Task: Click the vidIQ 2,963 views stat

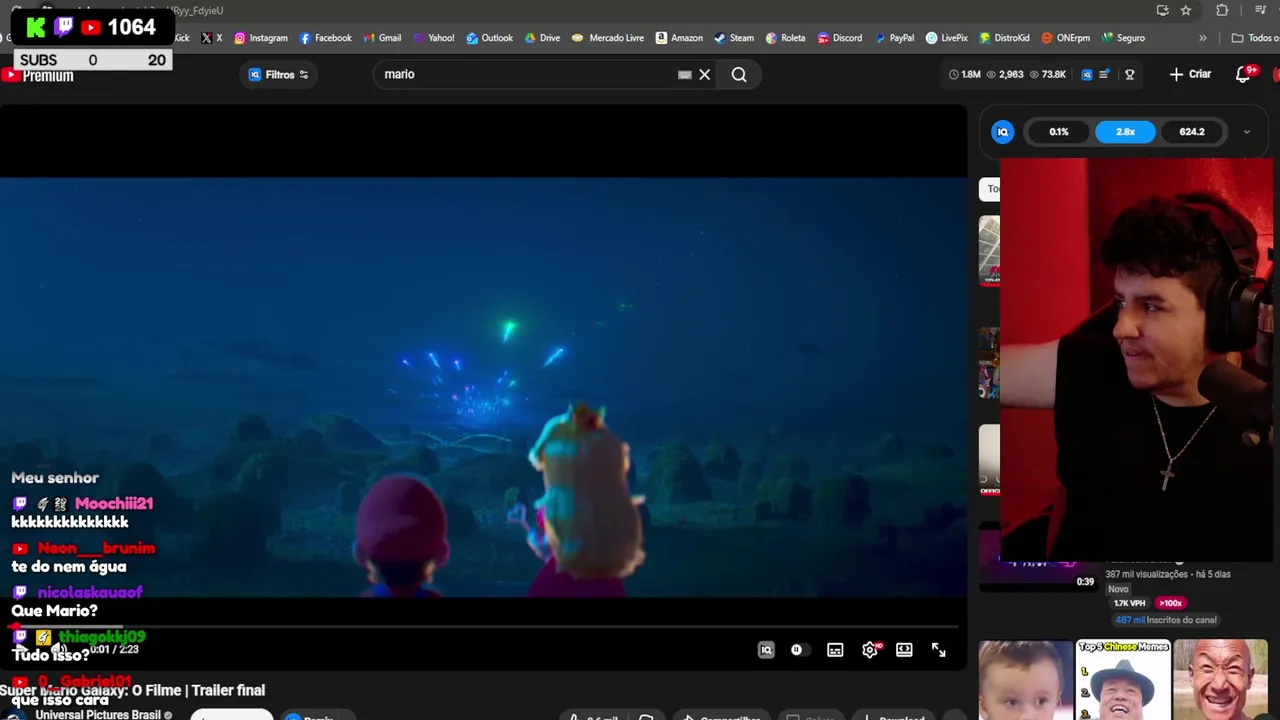Action: point(1005,74)
